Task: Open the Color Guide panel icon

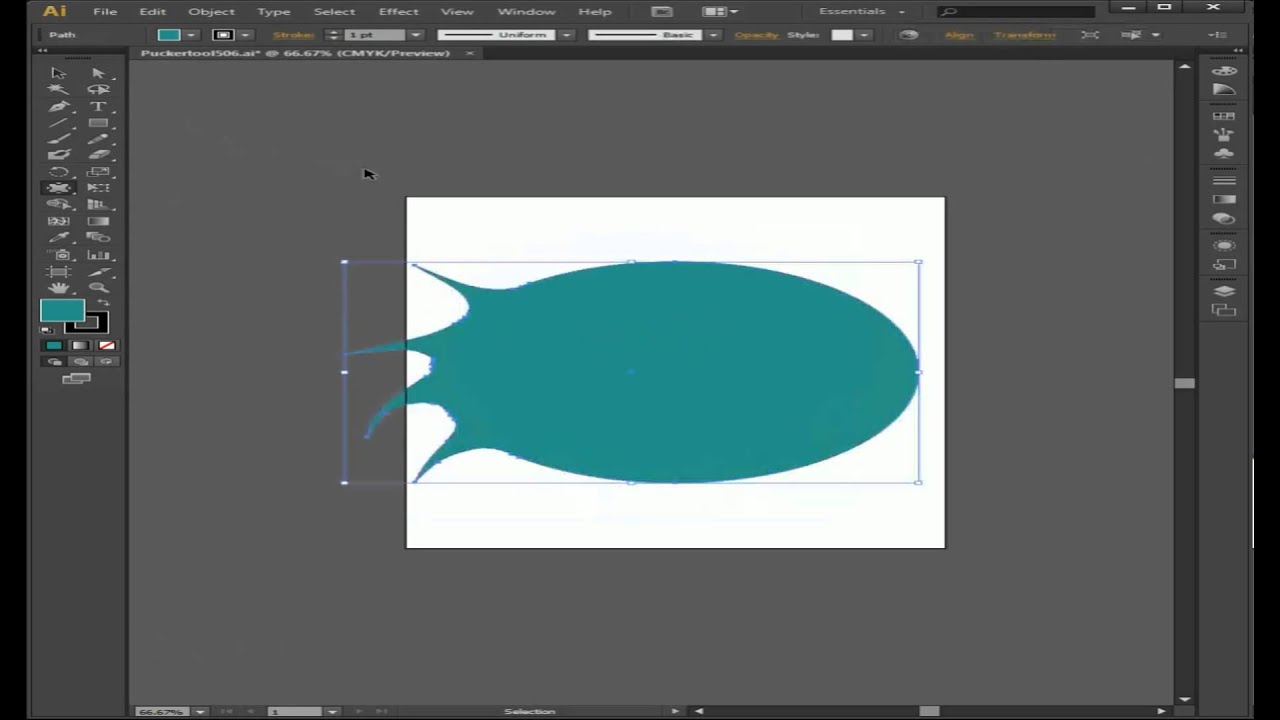Action: pos(1224,90)
